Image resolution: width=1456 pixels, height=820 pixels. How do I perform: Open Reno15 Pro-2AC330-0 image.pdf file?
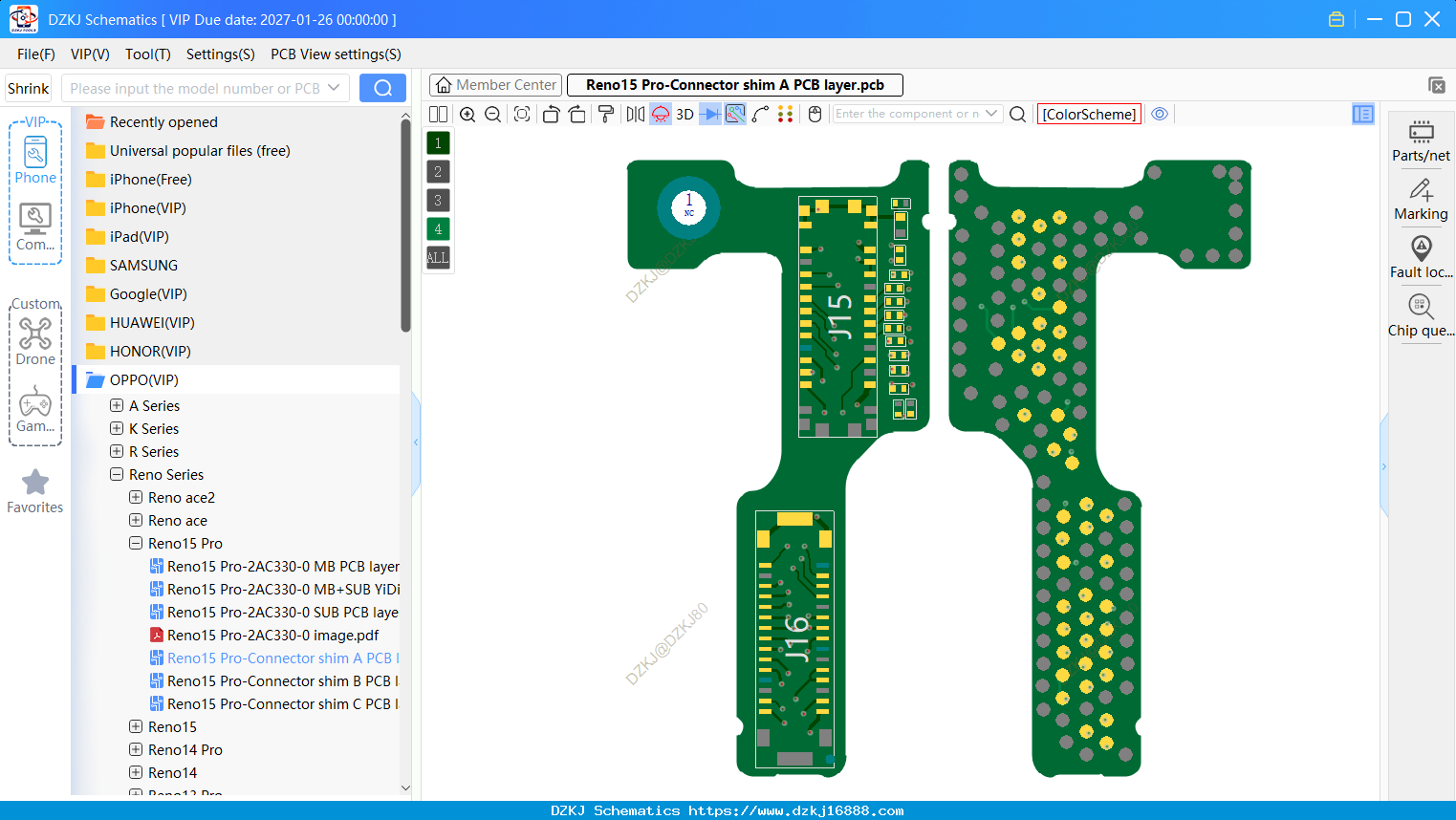265,636
